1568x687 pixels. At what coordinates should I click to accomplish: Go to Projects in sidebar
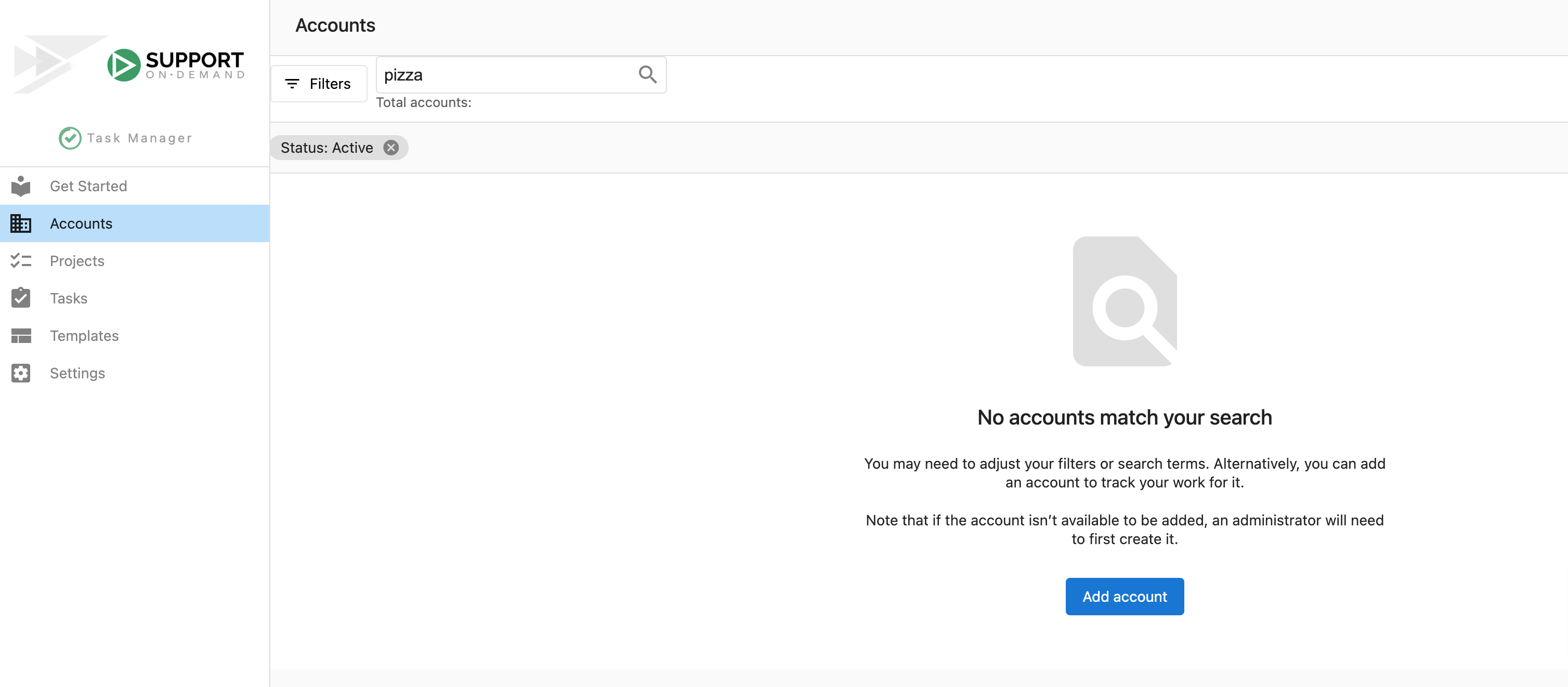tap(135, 261)
